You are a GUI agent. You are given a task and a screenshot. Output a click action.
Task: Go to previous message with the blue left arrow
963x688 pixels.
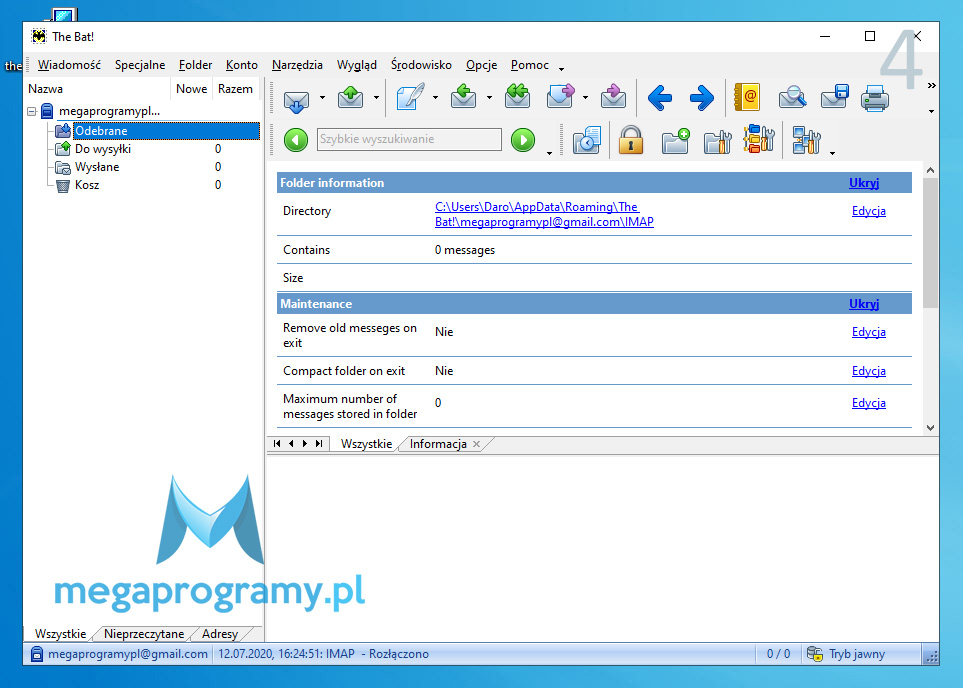click(660, 98)
